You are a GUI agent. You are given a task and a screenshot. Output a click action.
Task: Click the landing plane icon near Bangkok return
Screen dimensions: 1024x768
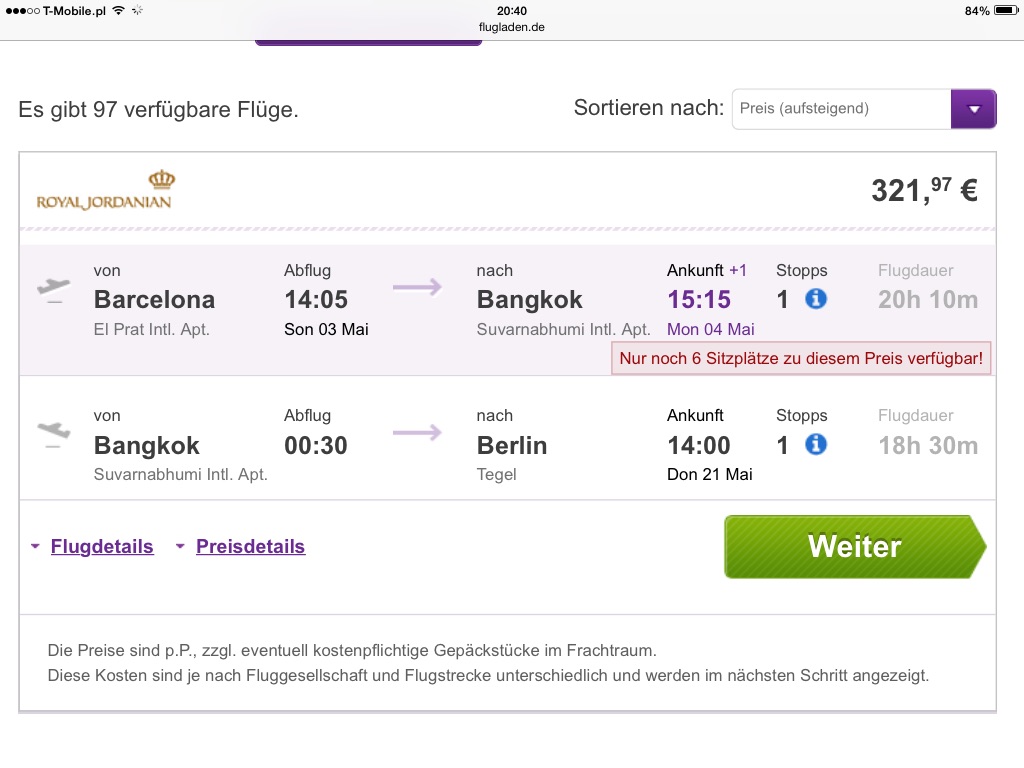tap(54, 434)
